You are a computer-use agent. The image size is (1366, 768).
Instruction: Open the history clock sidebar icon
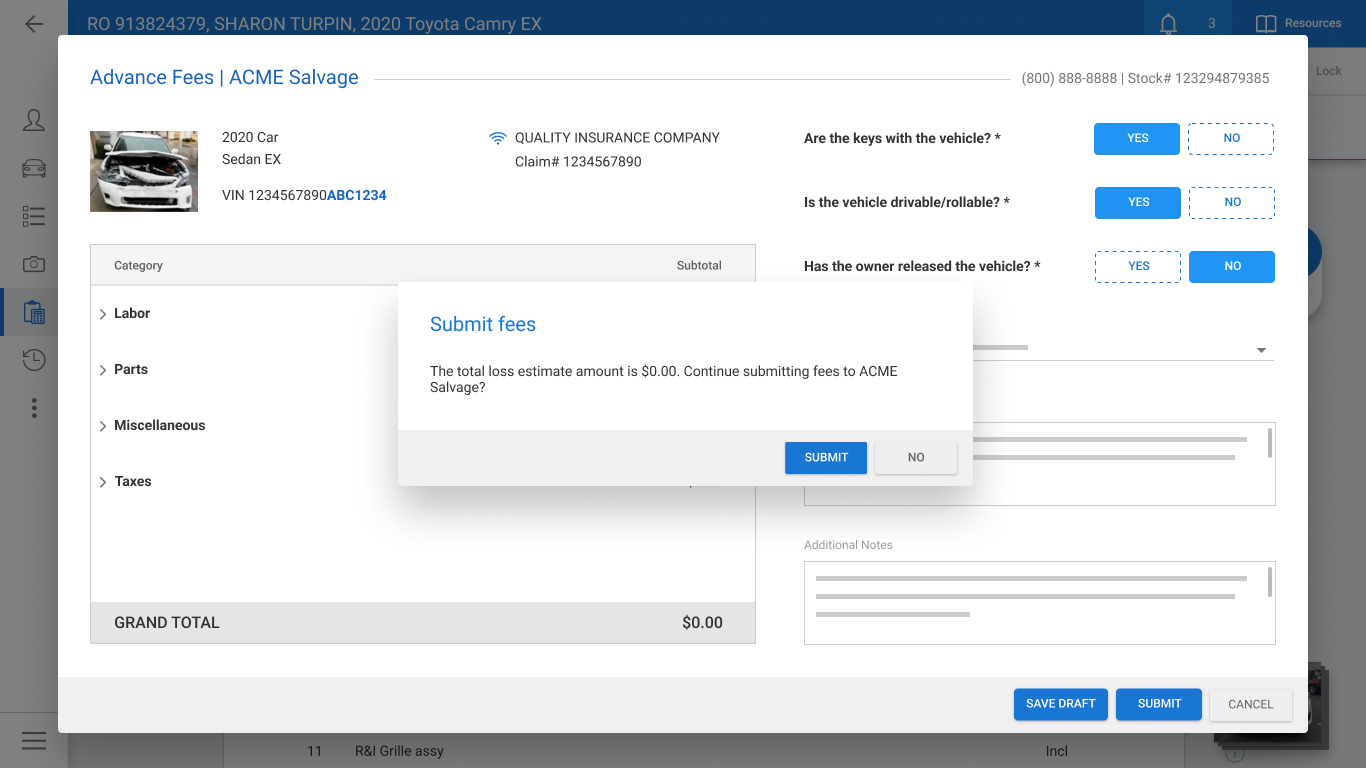tap(34, 360)
